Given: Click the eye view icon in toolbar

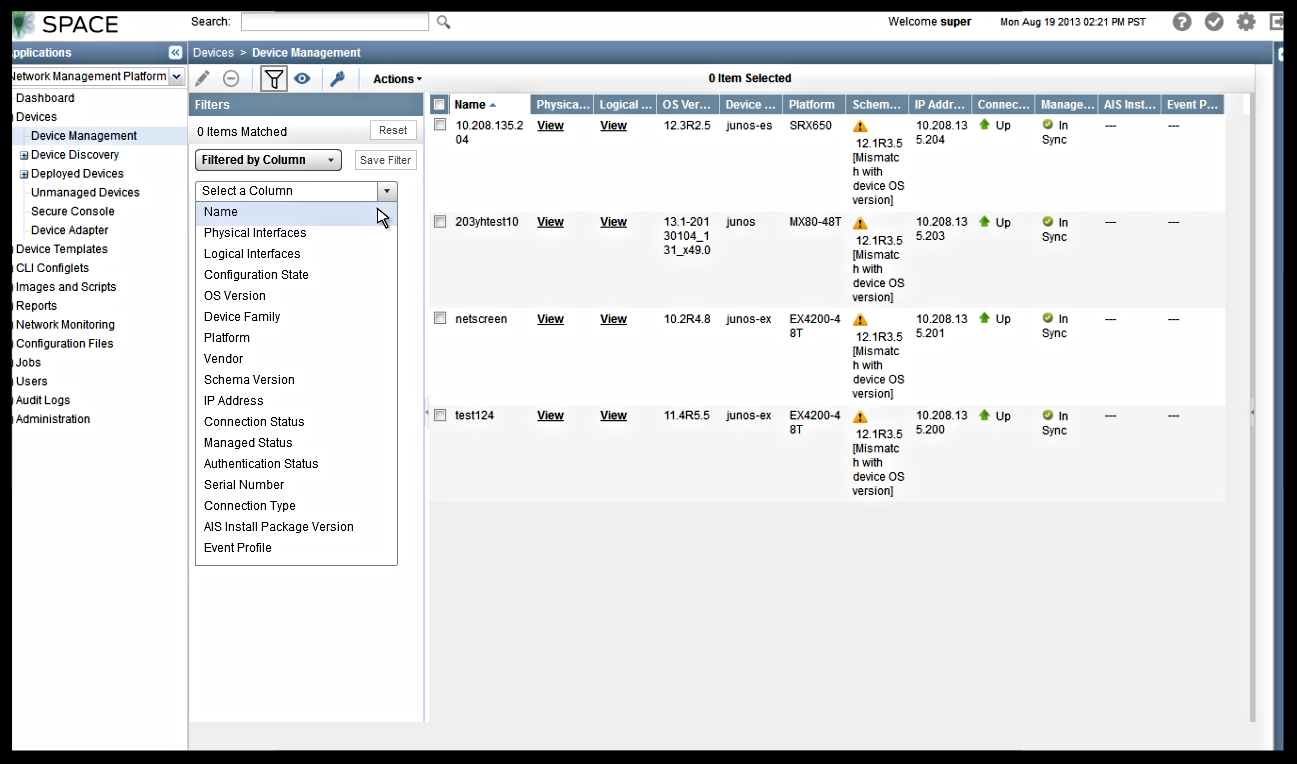Looking at the screenshot, I should pyautogui.click(x=302, y=78).
